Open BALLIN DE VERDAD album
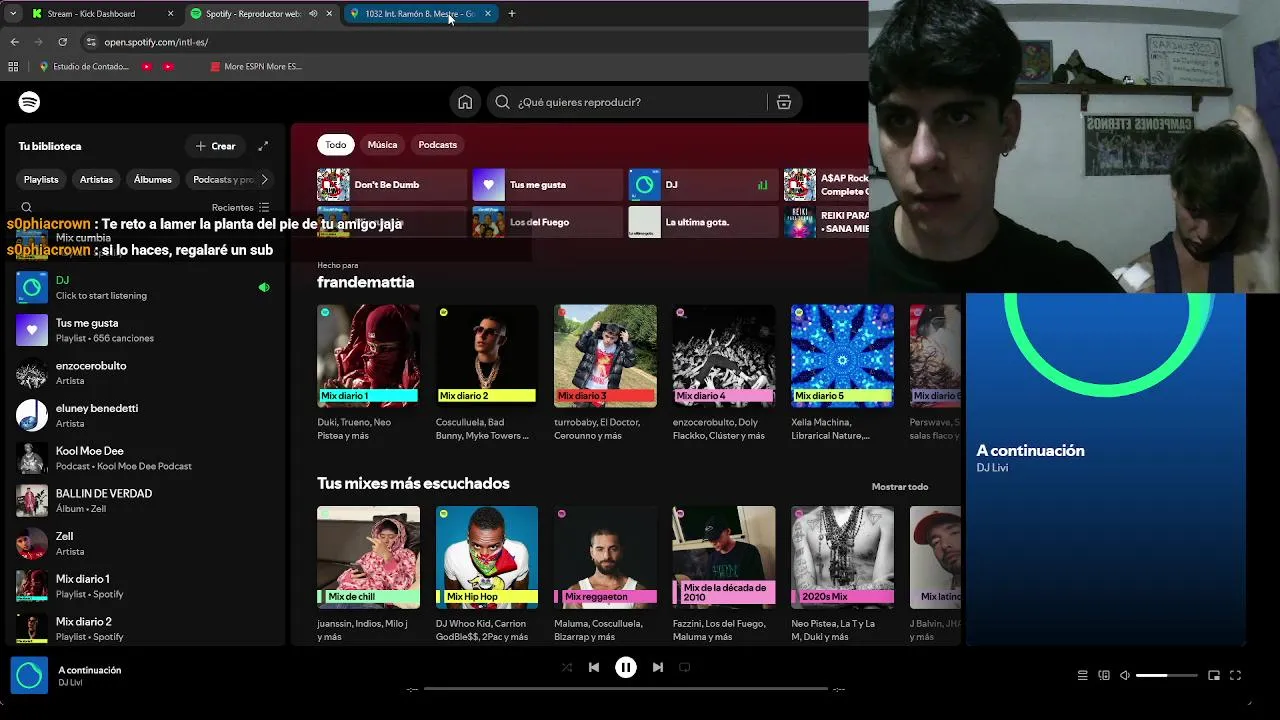The image size is (1280, 720). pyautogui.click(x=145, y=501)
